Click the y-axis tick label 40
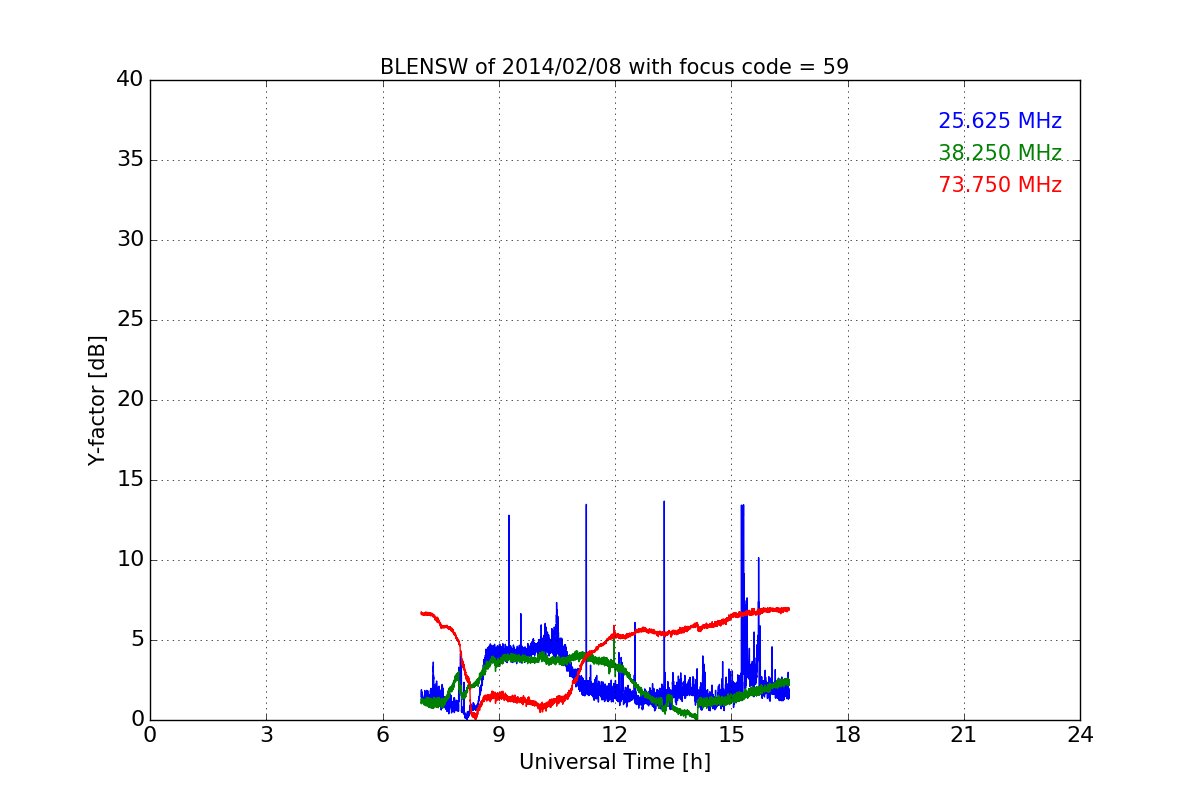Viewport: 1200px width, 800px height. (x=130, y=79)
